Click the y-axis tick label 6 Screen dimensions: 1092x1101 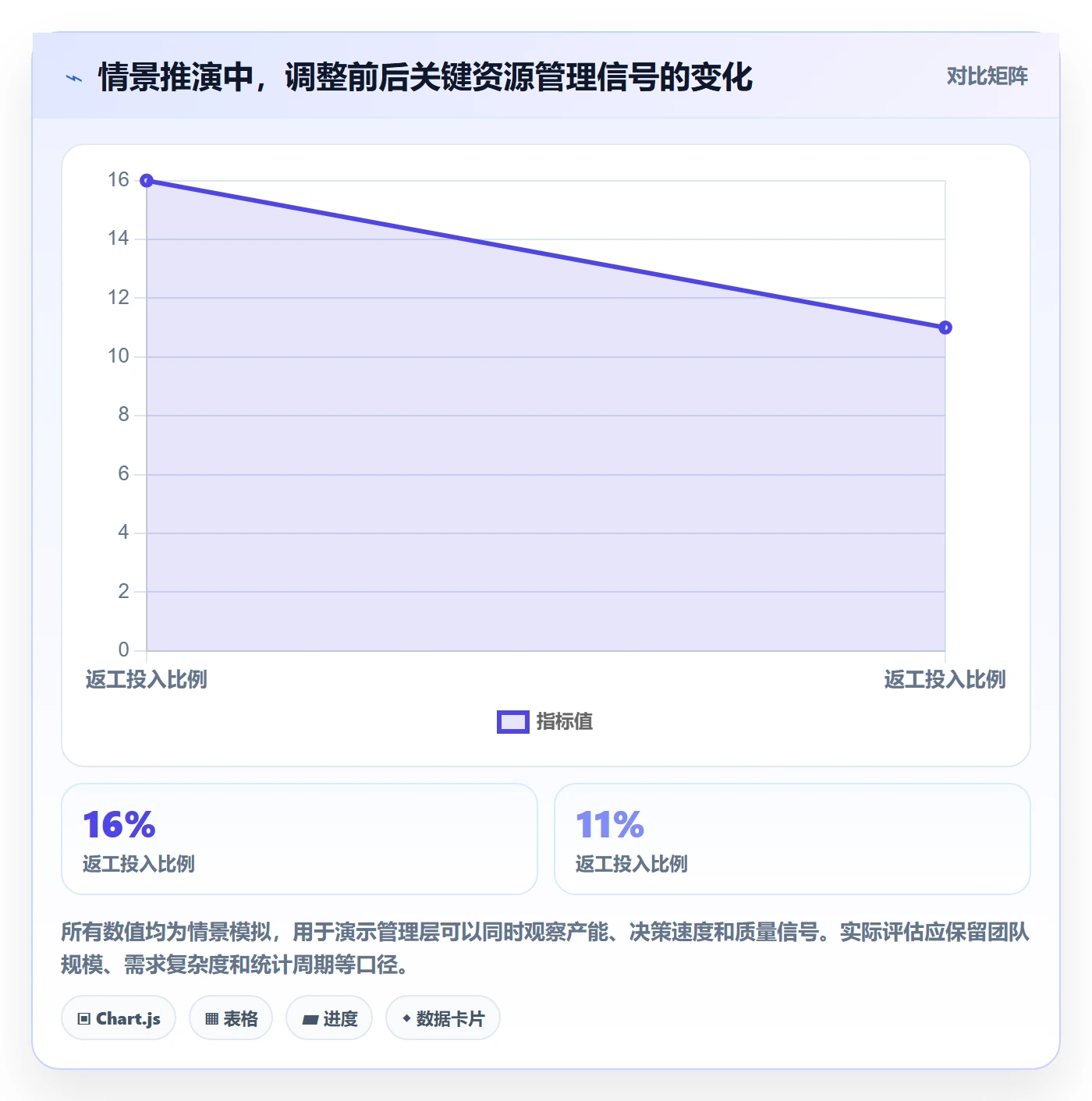point(123,474)
